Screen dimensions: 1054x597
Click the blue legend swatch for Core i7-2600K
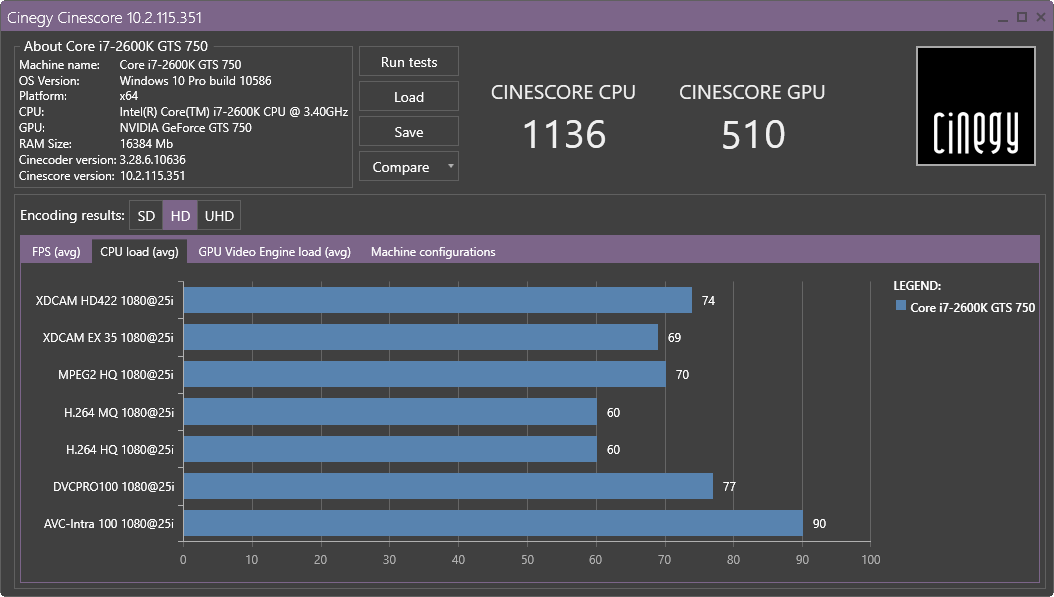[x=901, y=305]
